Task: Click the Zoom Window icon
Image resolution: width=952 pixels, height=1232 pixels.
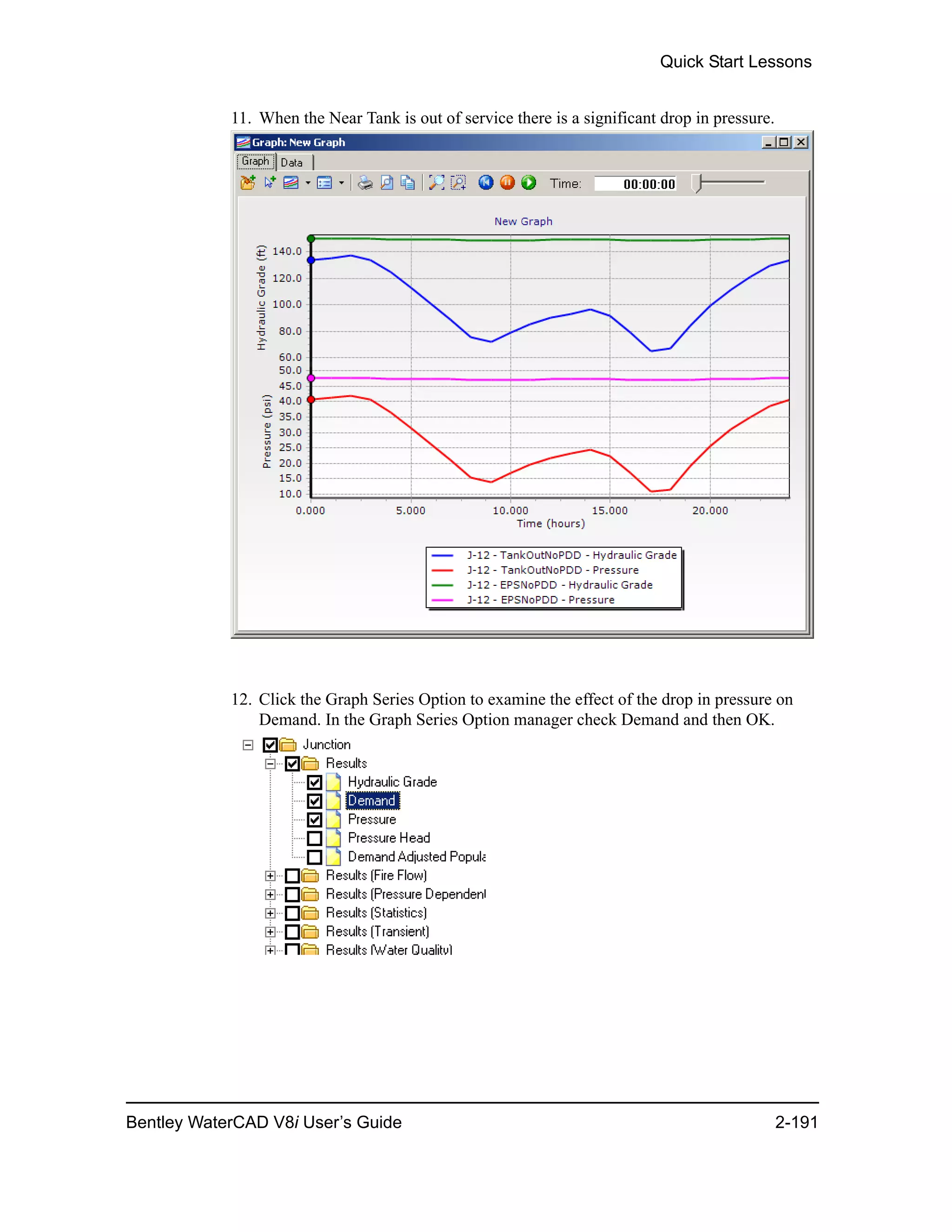Action: pos(458,183)
